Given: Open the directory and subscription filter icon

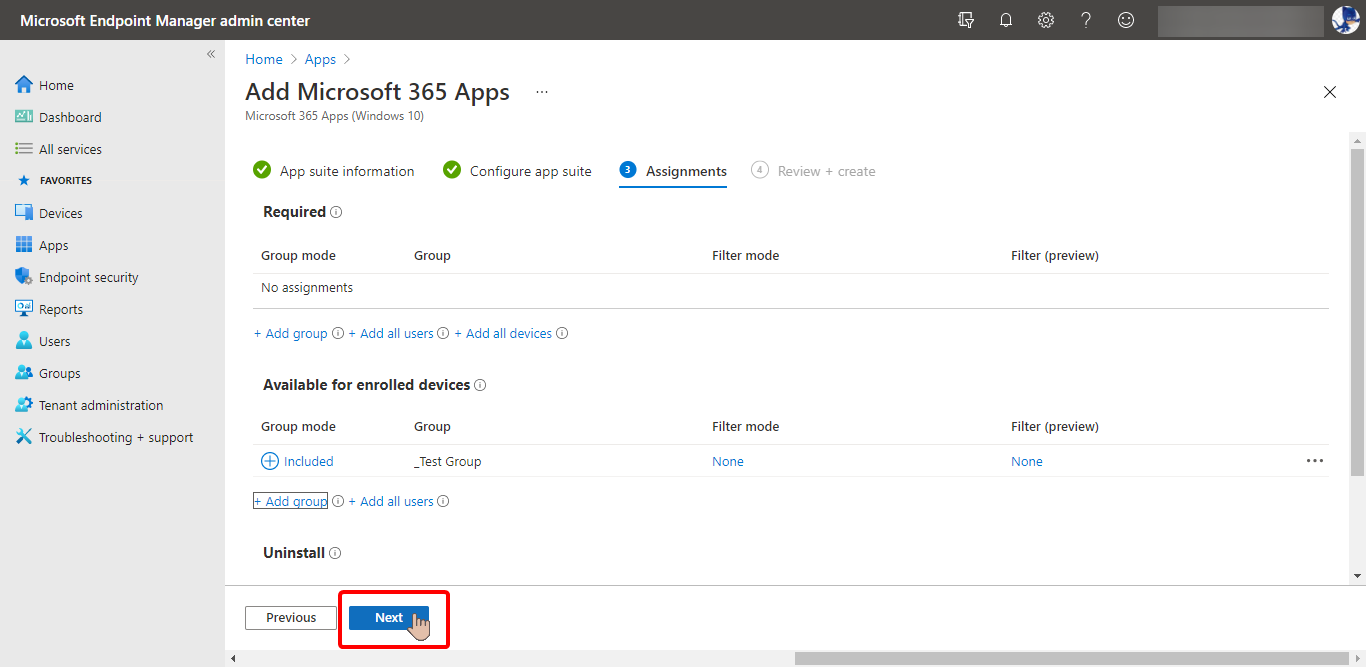Looking at the screenshot, I should coord(966,20).
